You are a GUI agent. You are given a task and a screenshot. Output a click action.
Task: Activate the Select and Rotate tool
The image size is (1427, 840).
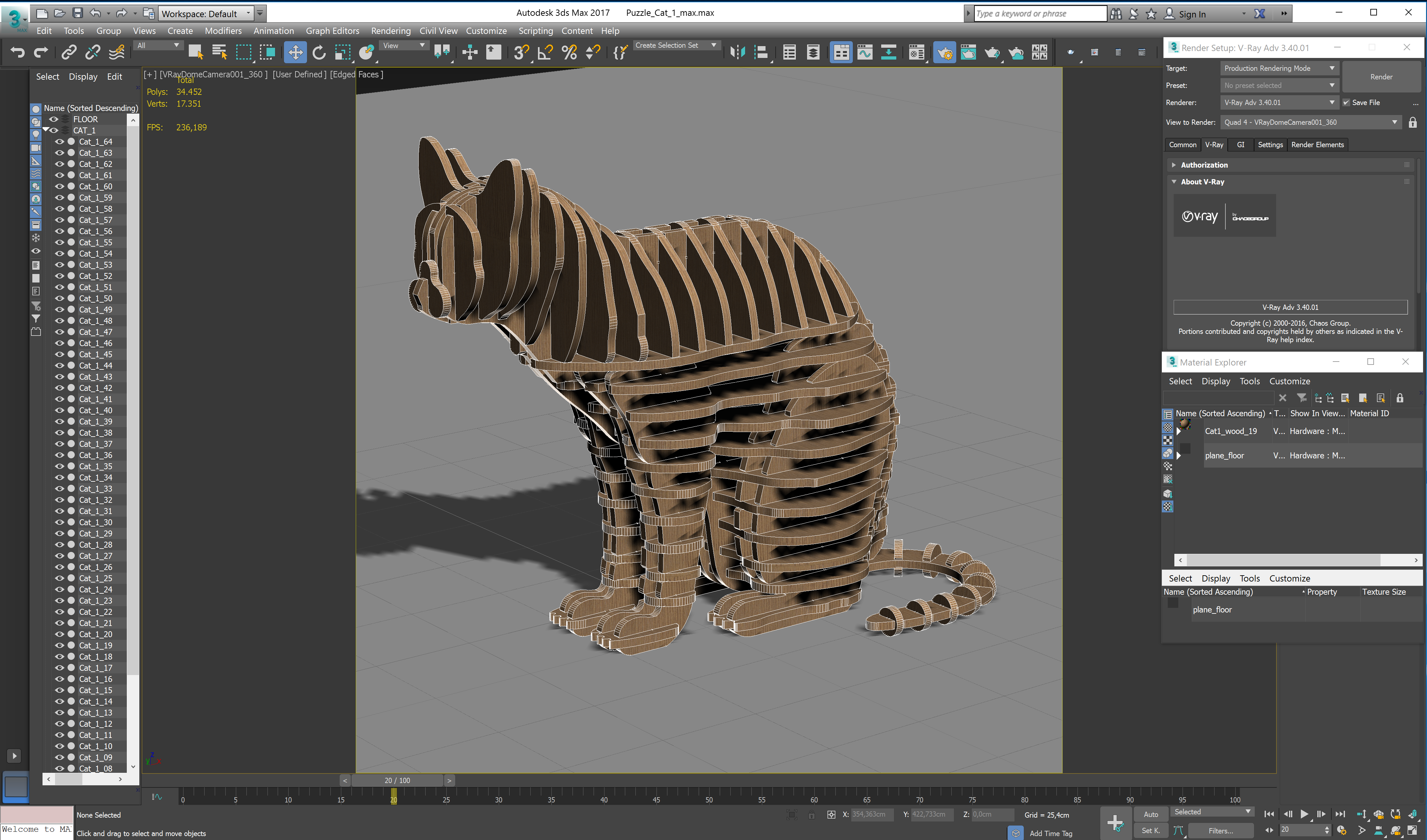coord(319,53)
